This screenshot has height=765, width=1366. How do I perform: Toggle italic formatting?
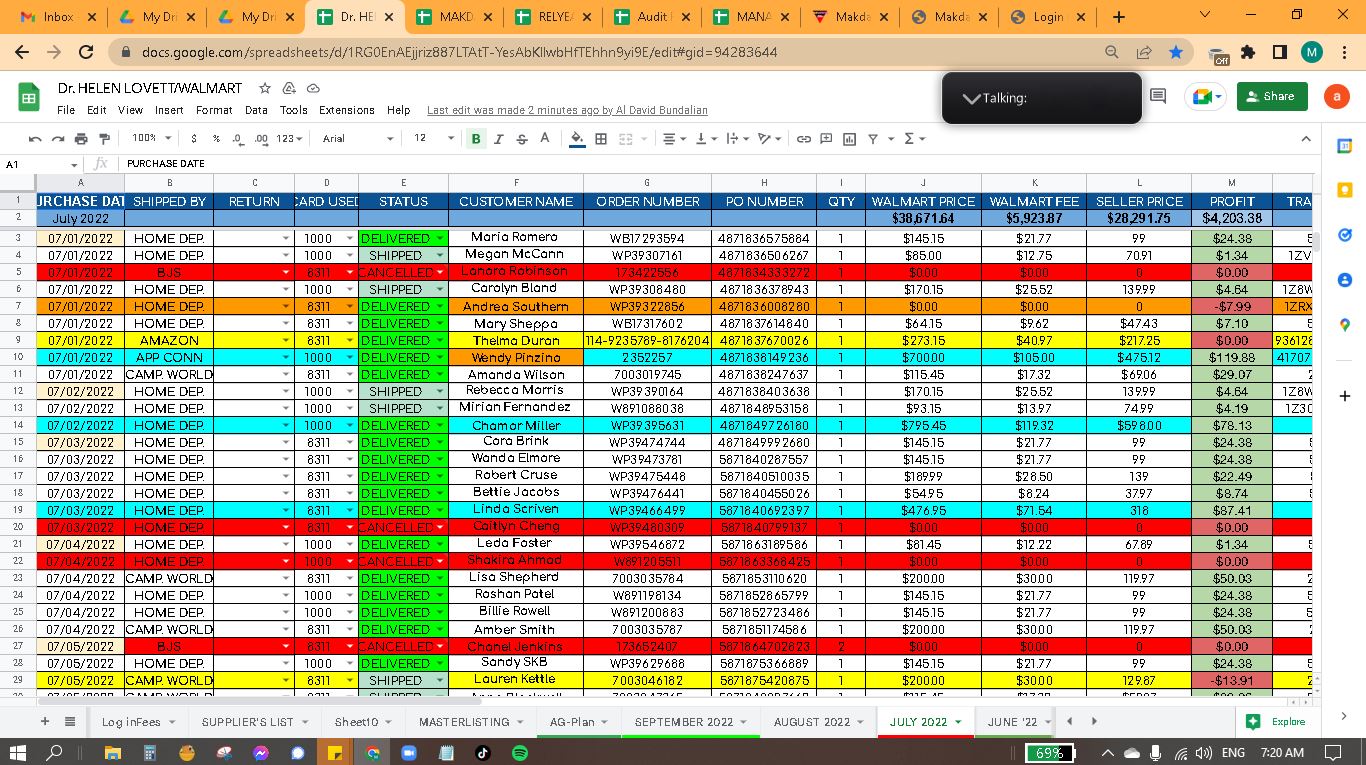pos(499,139)
